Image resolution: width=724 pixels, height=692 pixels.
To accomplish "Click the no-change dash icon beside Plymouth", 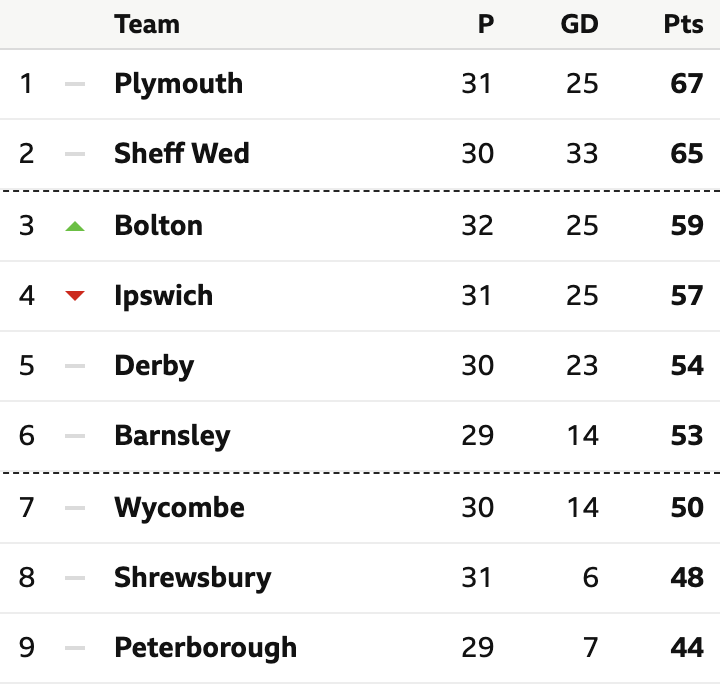I will coord(75,84).
